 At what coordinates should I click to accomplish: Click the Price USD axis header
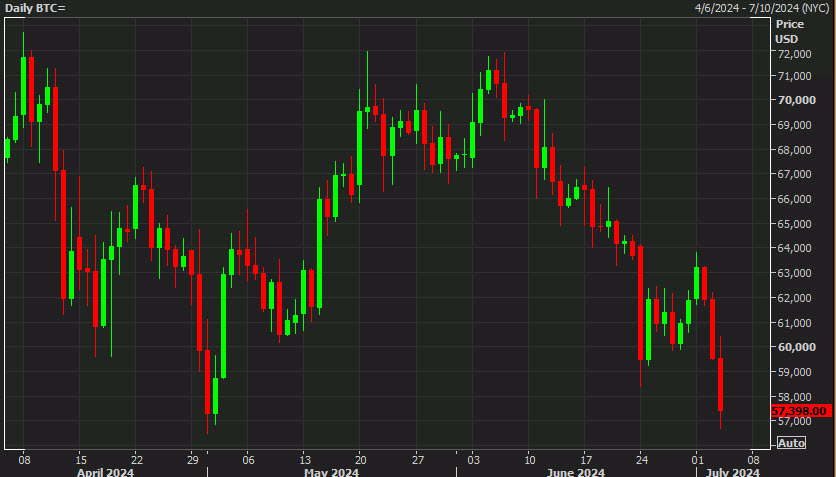tap(789, 31)
